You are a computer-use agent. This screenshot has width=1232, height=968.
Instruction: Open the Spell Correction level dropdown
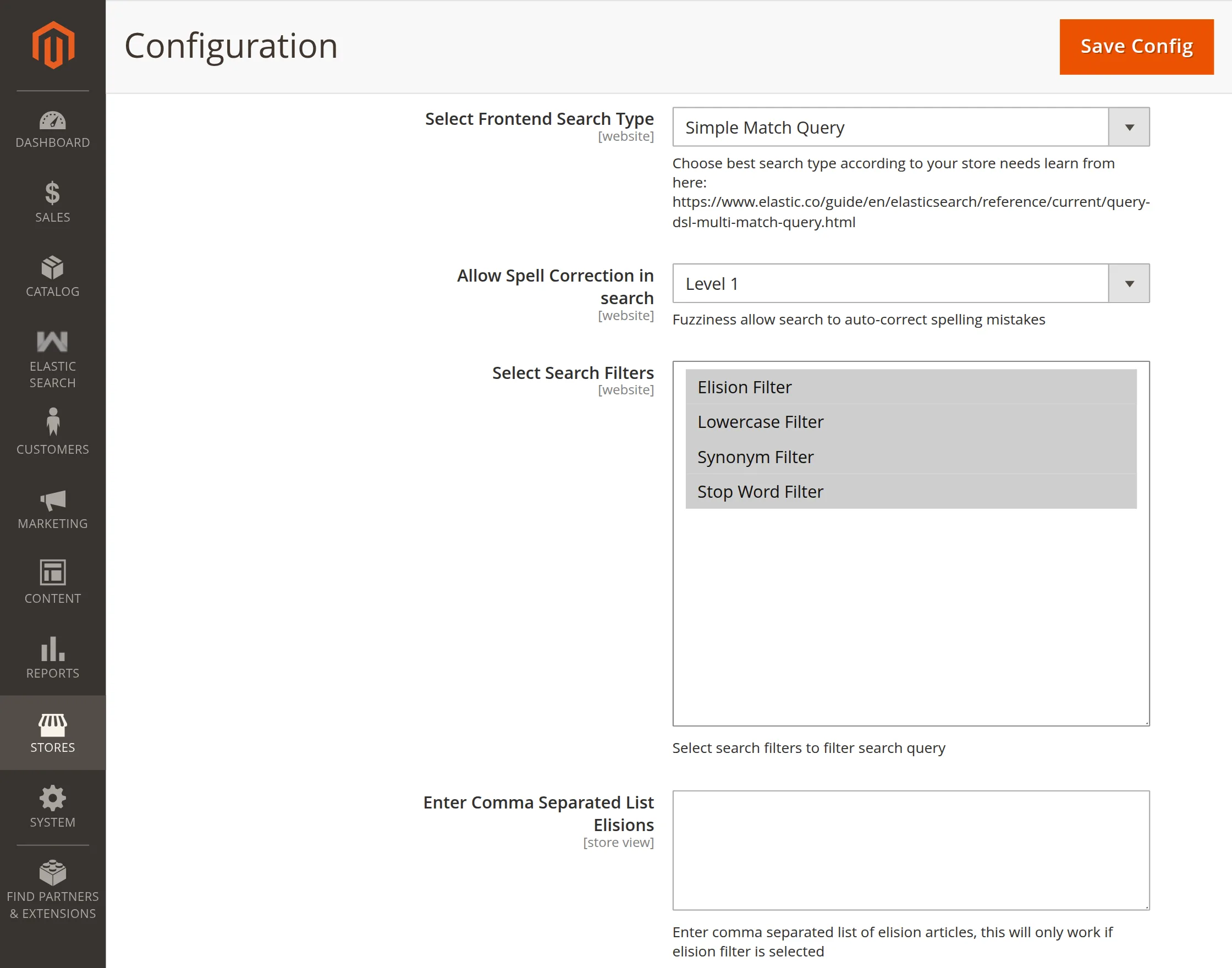pyautogui.click(x=911, y=283)
